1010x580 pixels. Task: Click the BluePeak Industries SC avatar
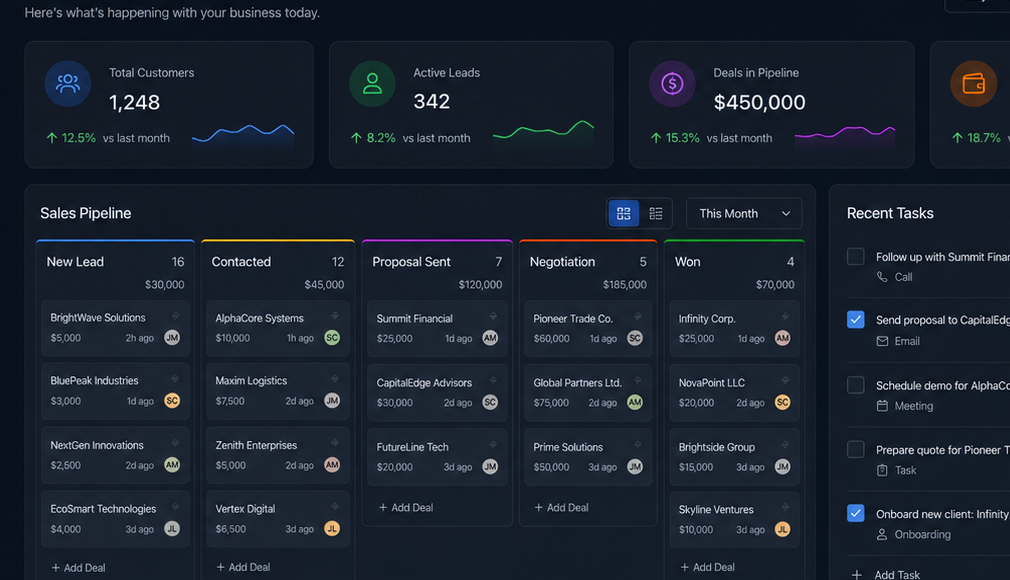click(172, 401)
